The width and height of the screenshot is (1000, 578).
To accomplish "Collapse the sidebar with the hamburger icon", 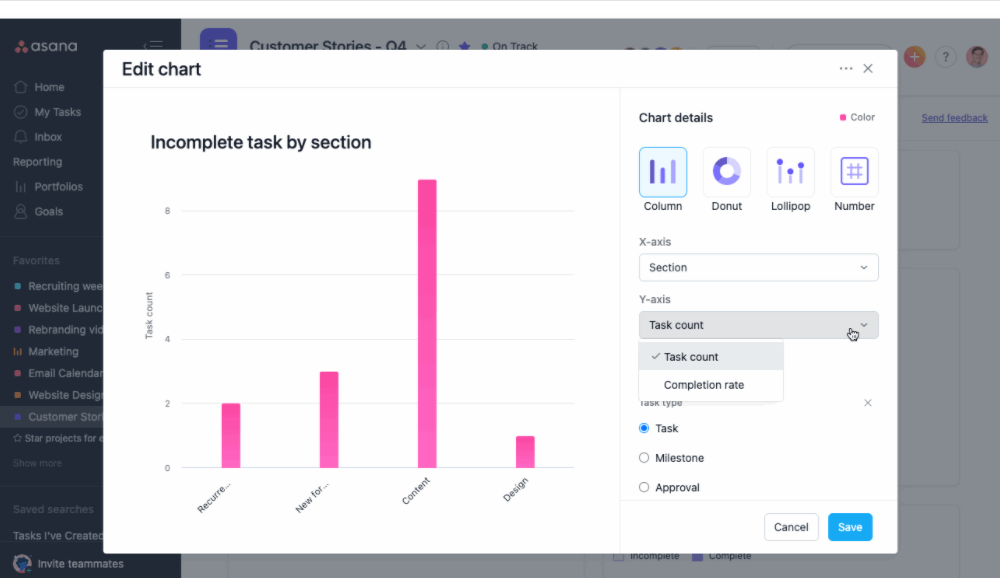I will pos(153,45).
